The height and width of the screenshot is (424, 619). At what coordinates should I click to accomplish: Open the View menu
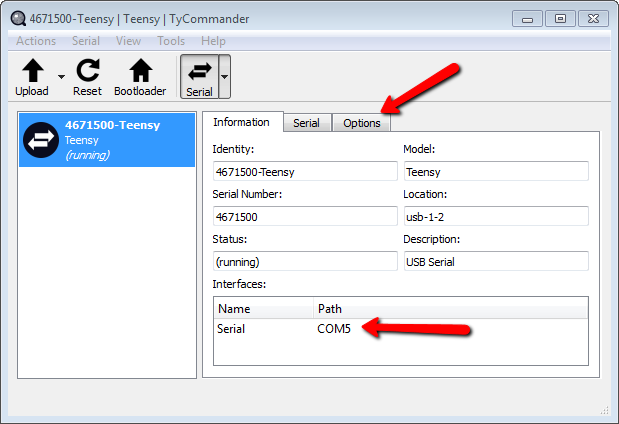tap(128, 41)
